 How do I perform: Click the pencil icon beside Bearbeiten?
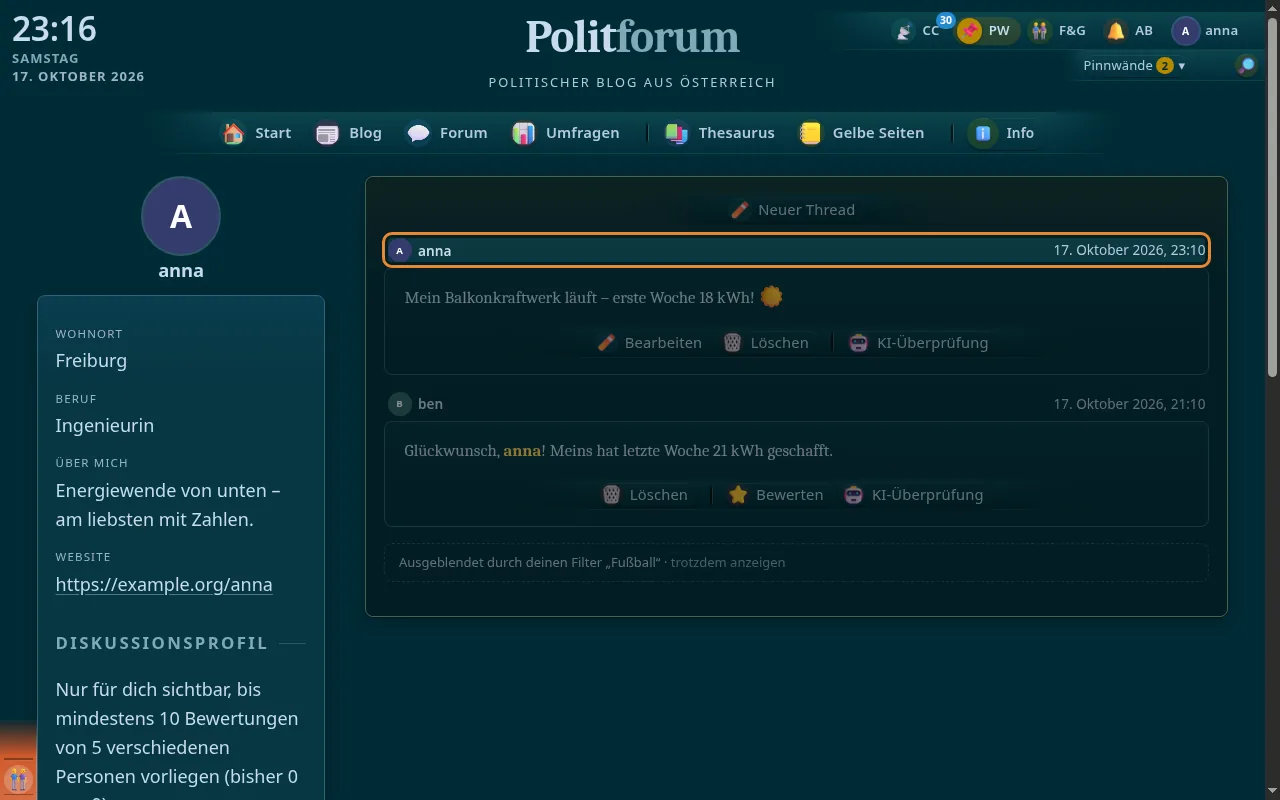point(606,343)
